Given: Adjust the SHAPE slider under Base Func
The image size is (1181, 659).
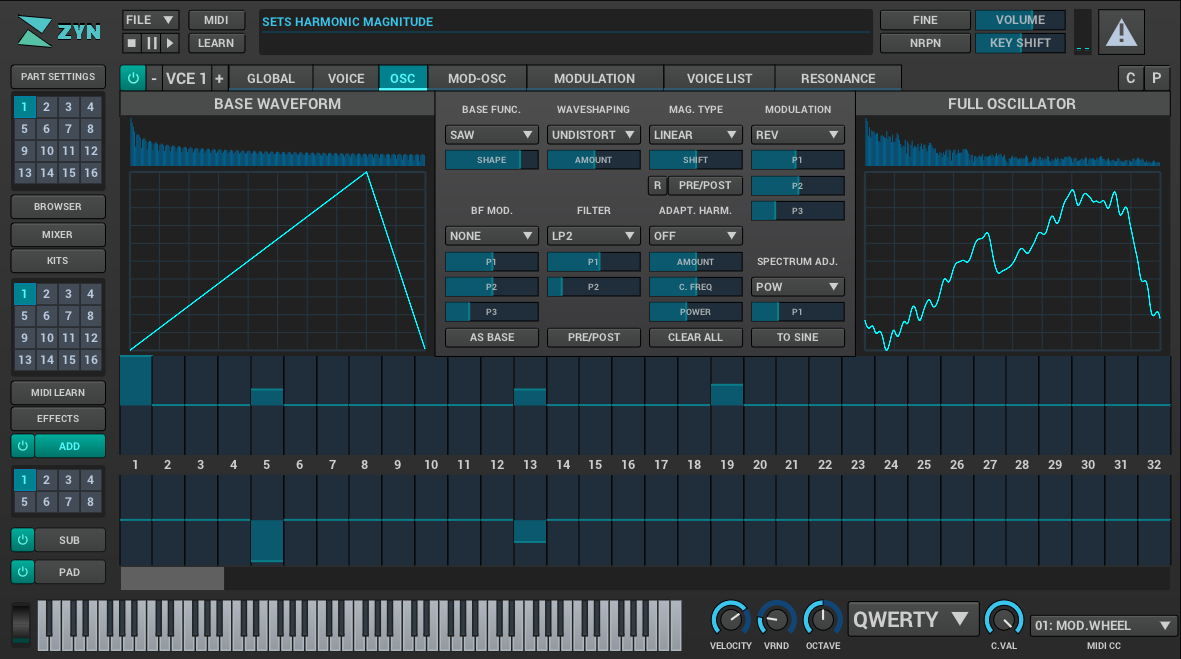Looking at the screenshot, I should point(492,160).
